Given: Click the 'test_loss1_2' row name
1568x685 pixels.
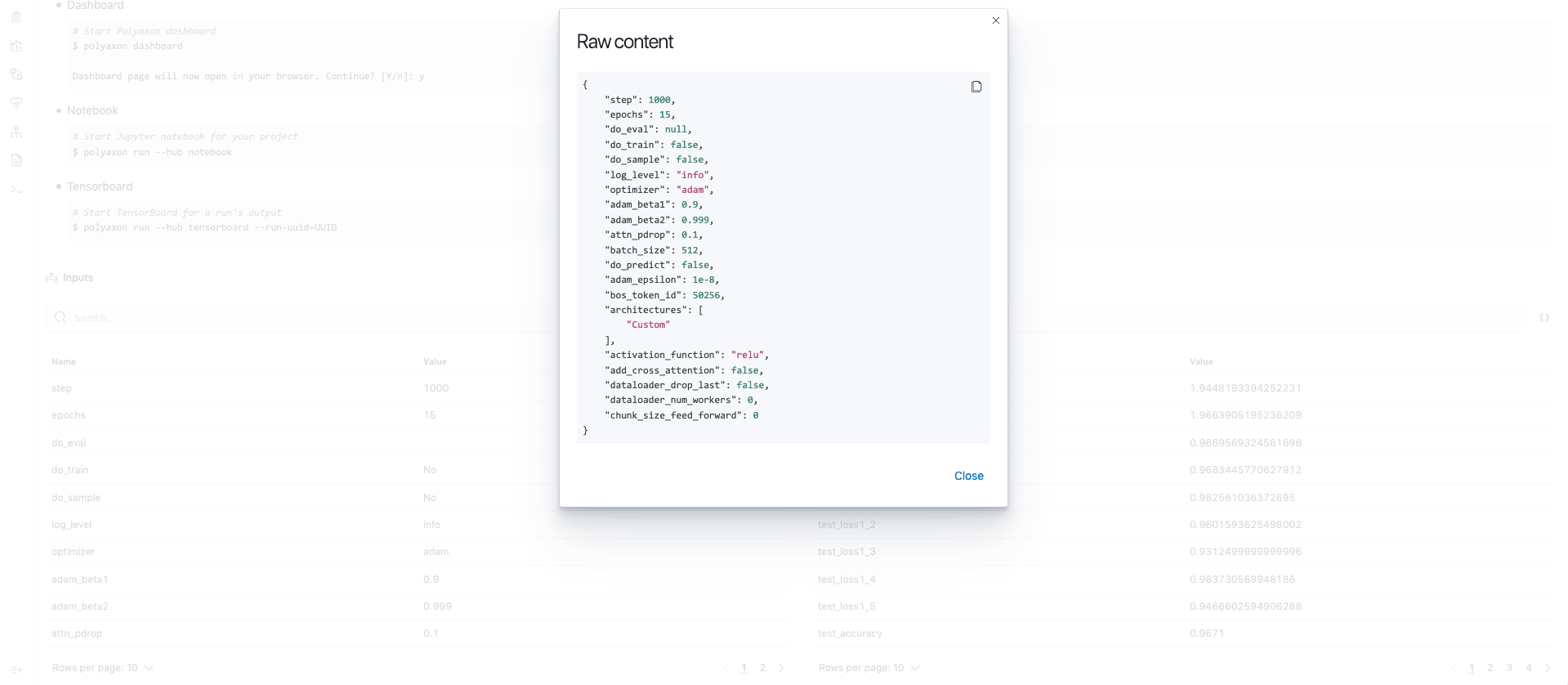Looking at the screenshot, I should click(847, 525).
